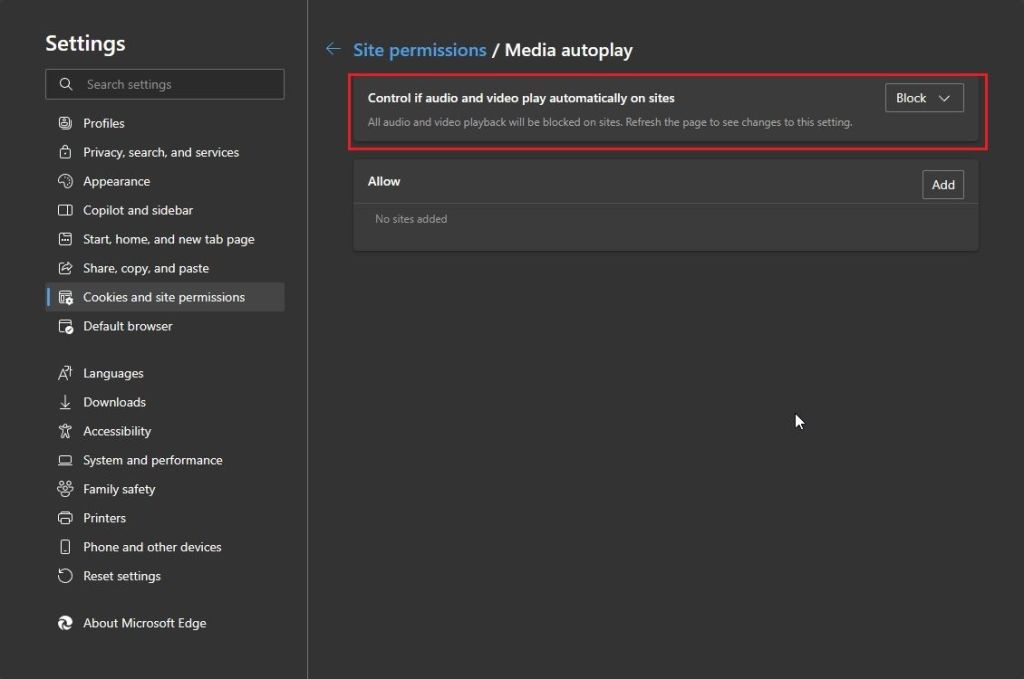Open the Profiles settings icon
This screenshot has height=679, width=1024.
64,122
